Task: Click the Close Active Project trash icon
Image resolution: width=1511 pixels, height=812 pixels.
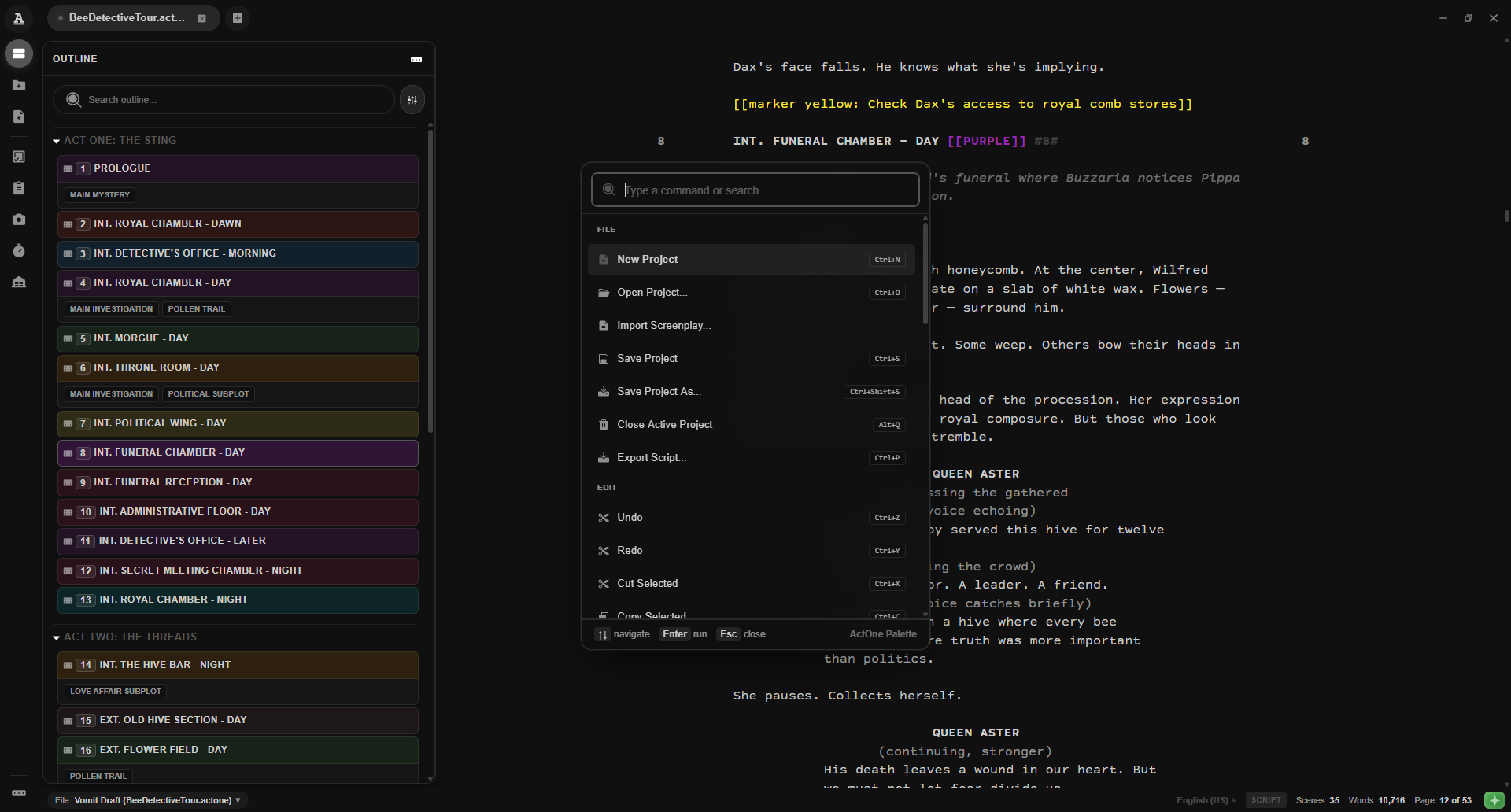Action: (x=604, y=425)
